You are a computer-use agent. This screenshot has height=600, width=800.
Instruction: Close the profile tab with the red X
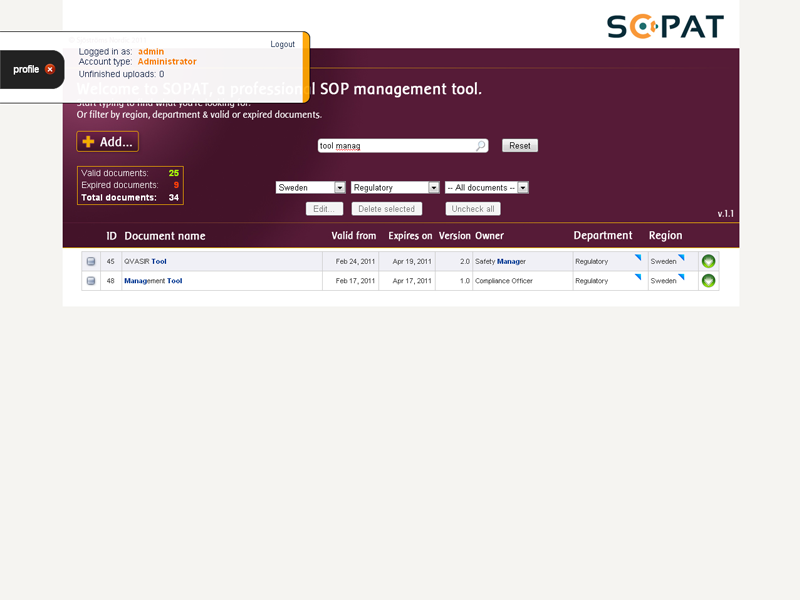[x=49, y=69]
